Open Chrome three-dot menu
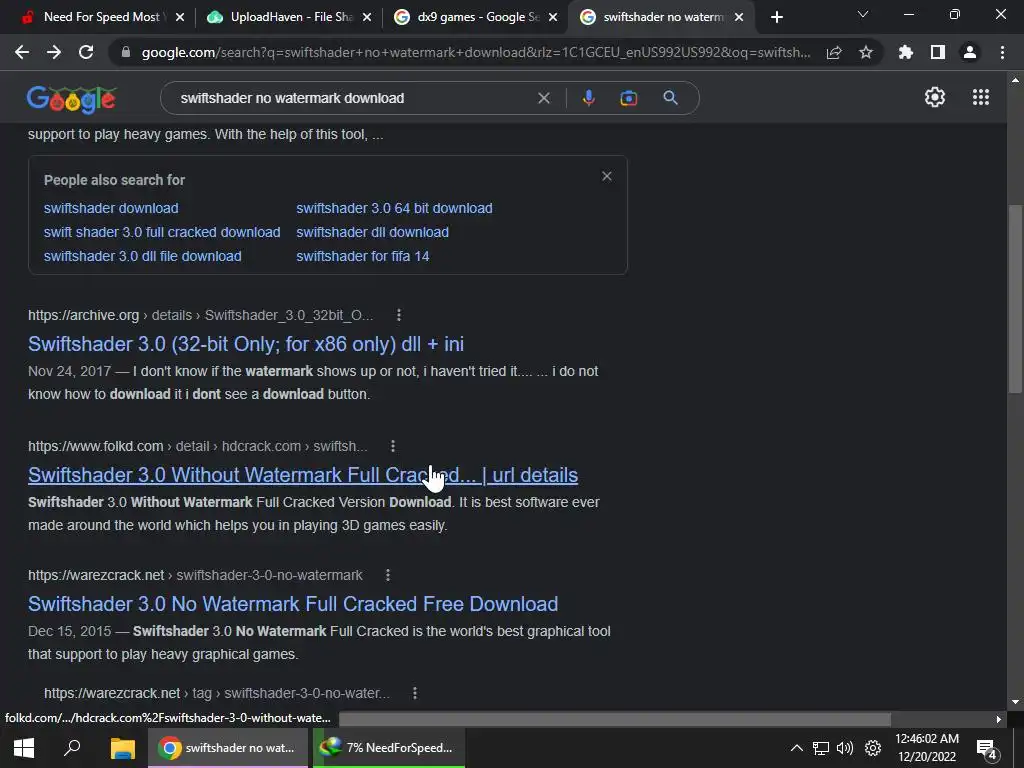 1002,52
